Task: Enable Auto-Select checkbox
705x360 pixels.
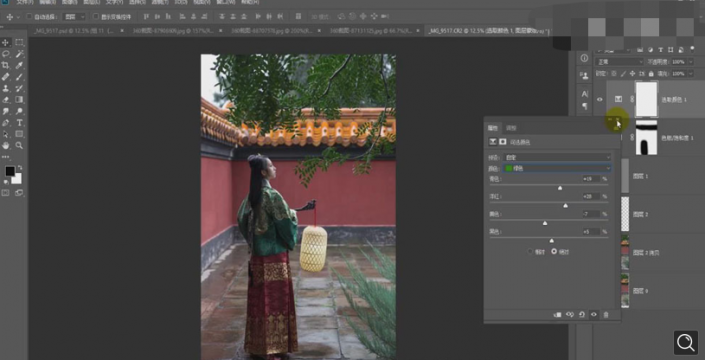Action: (29, 17)
